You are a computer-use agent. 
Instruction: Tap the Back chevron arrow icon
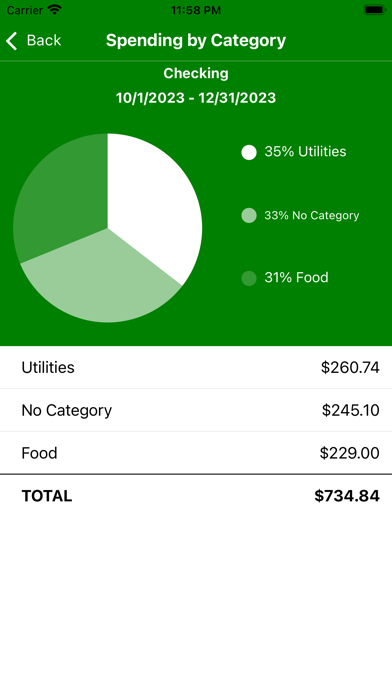12,41
